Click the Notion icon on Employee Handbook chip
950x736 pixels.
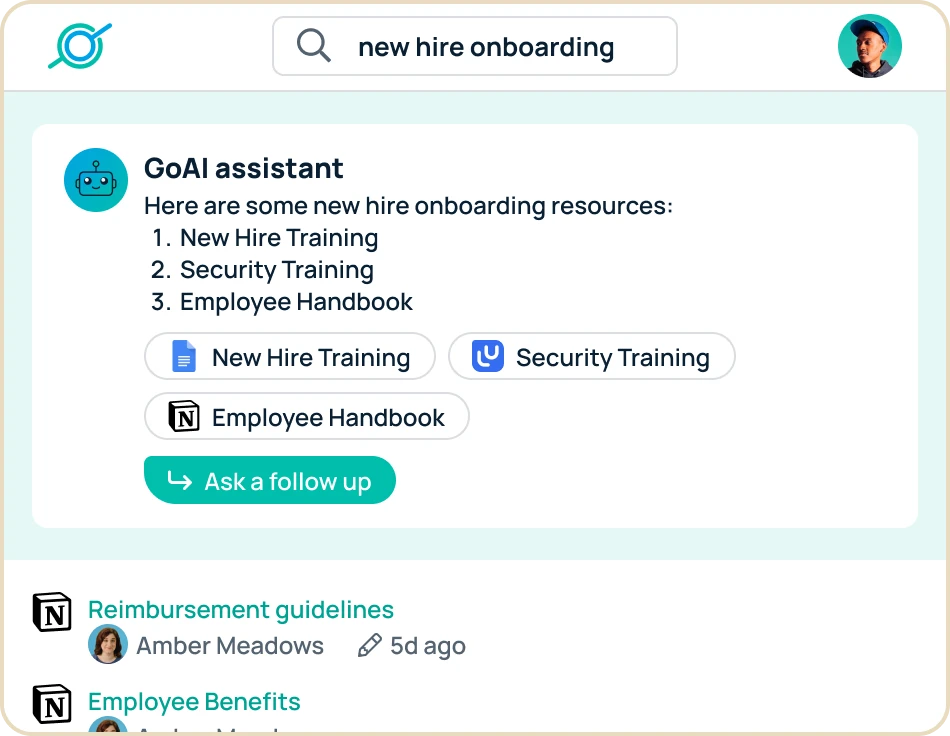pos(183,417)
